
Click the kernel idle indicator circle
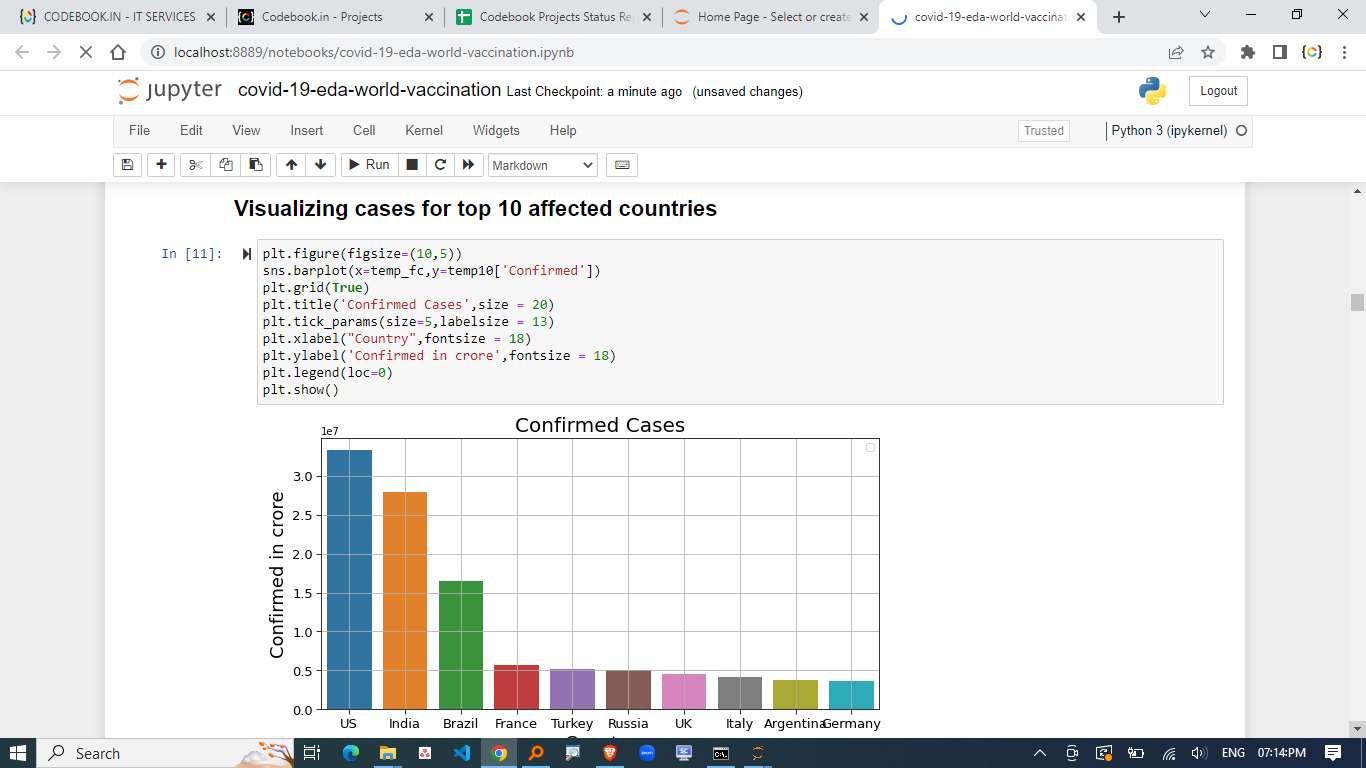1241,131
